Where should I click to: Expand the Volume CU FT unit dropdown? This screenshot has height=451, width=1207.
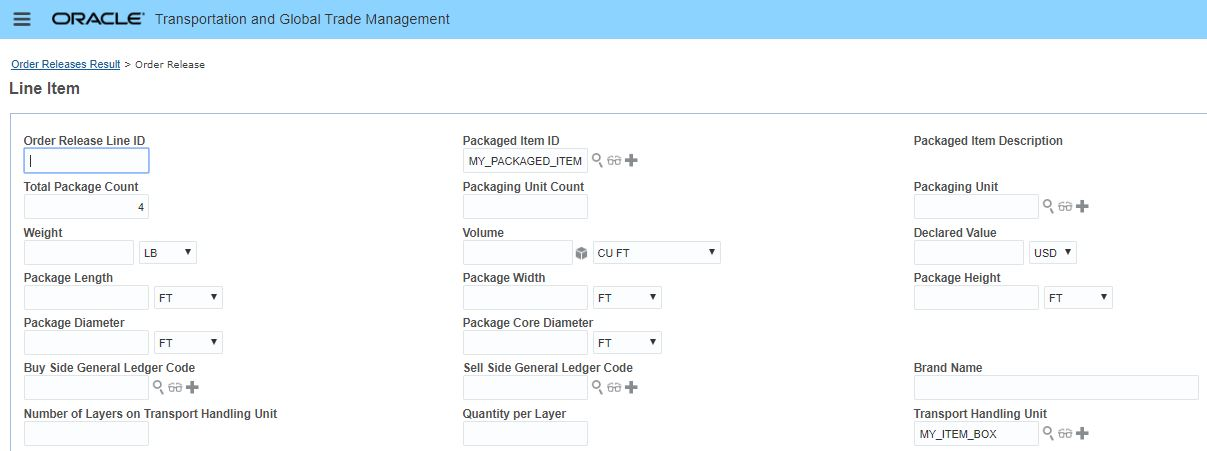(x=656, y=253)
